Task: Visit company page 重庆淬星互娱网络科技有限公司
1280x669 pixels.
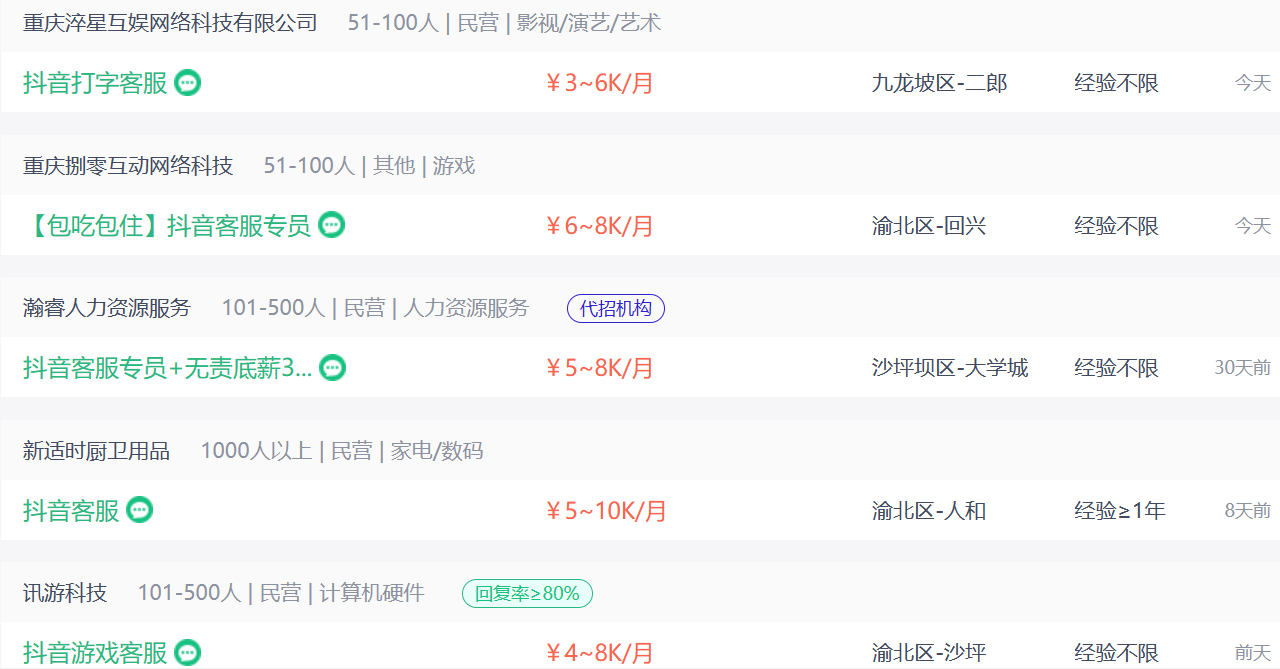Action: pyautogui.click(x=170, y=22)
